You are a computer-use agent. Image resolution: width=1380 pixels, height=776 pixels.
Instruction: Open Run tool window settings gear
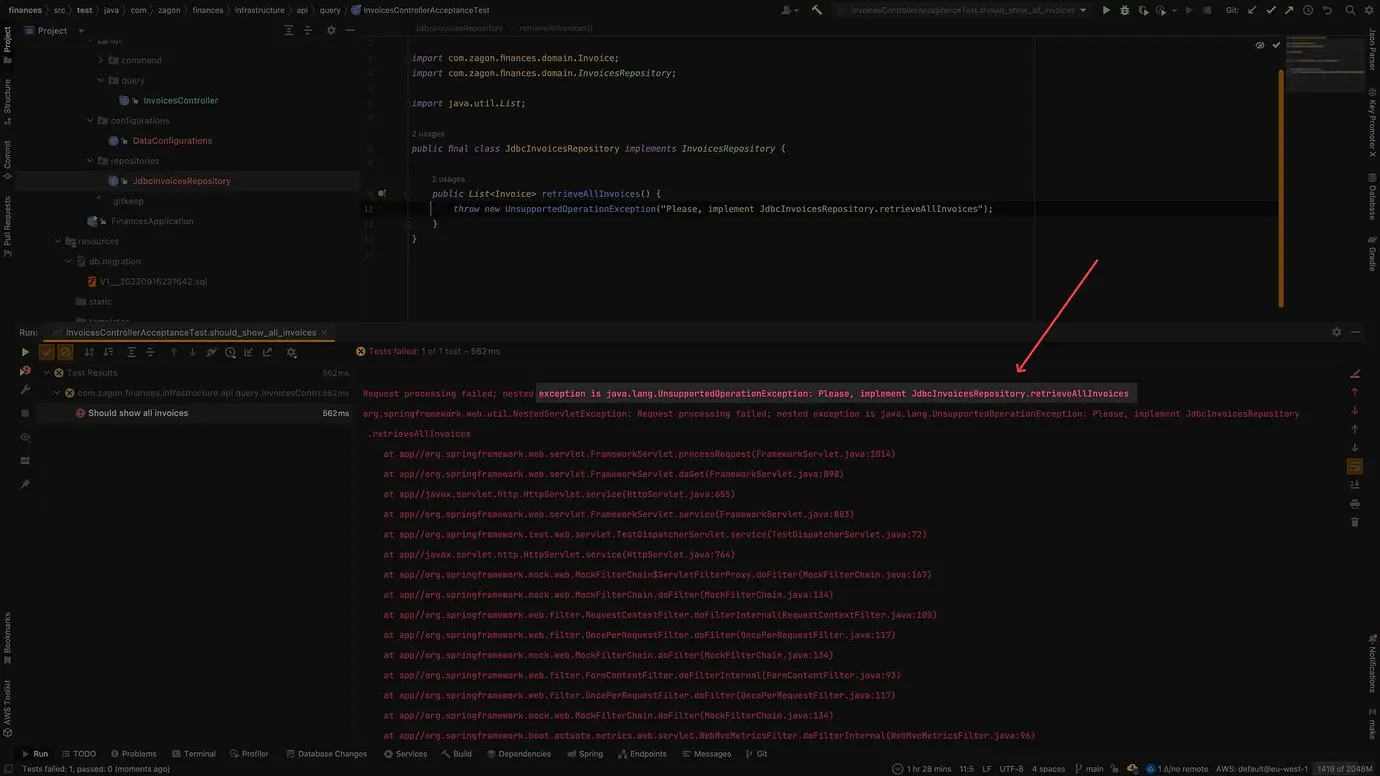(1336, 332)
